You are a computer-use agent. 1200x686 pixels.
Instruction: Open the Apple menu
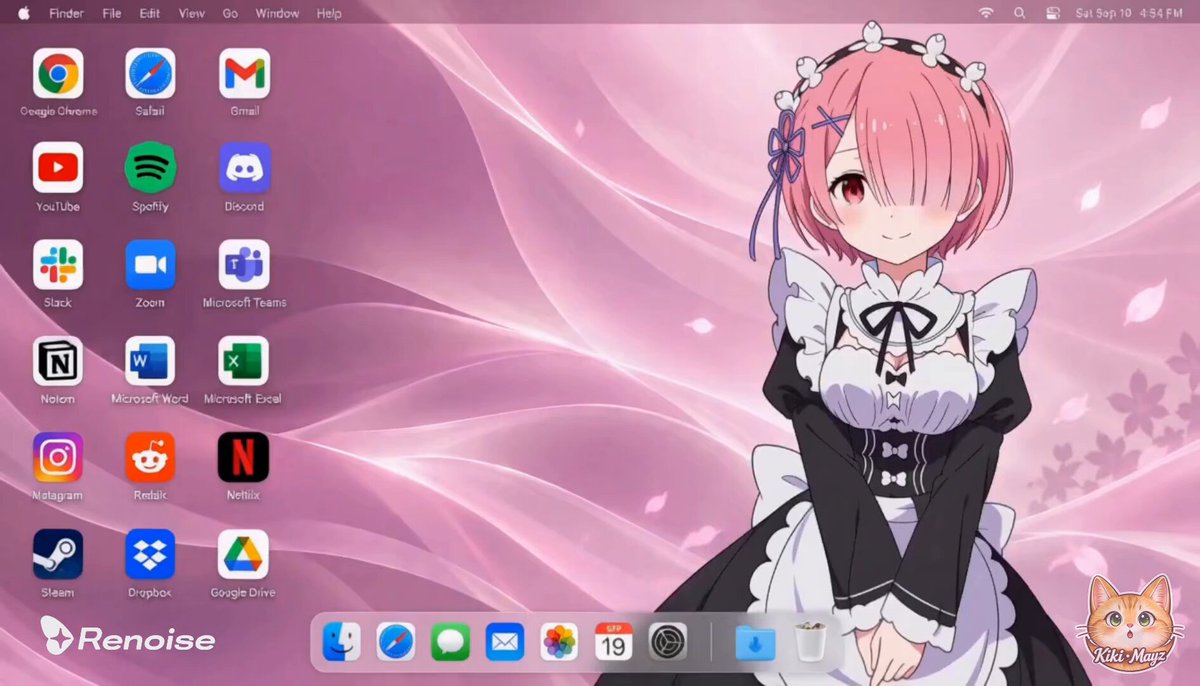(23, 13)
